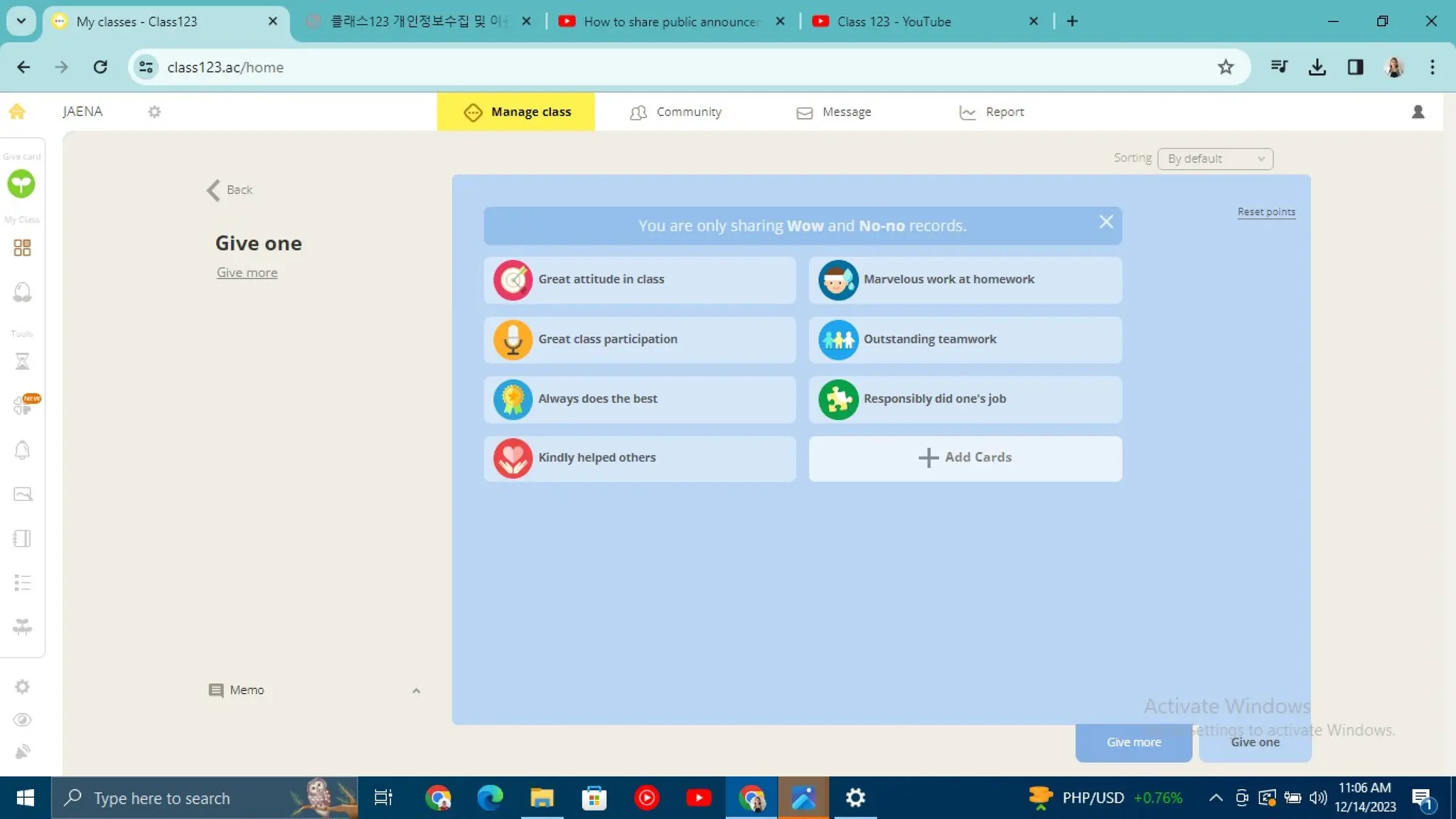Click the Great class participation microphone icon

point(513,340)
